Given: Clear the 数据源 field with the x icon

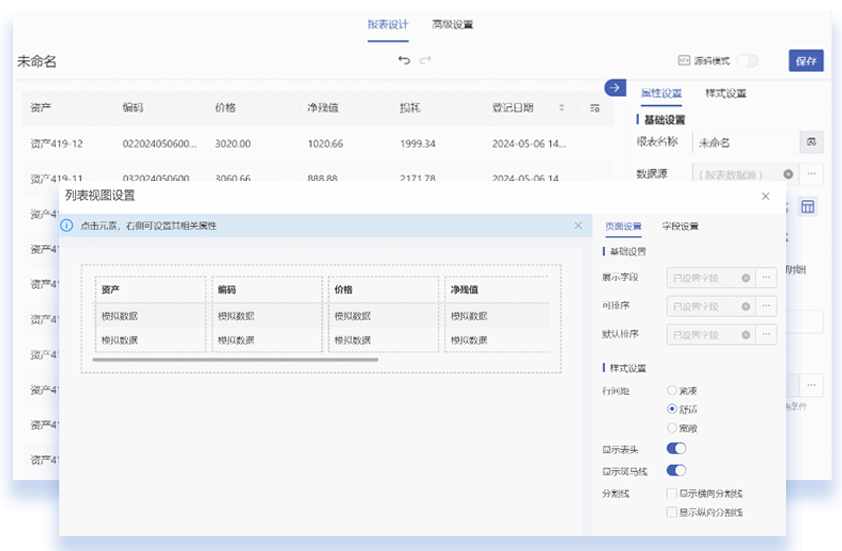Looking at the screenshot, I should [x=788, y=174].
